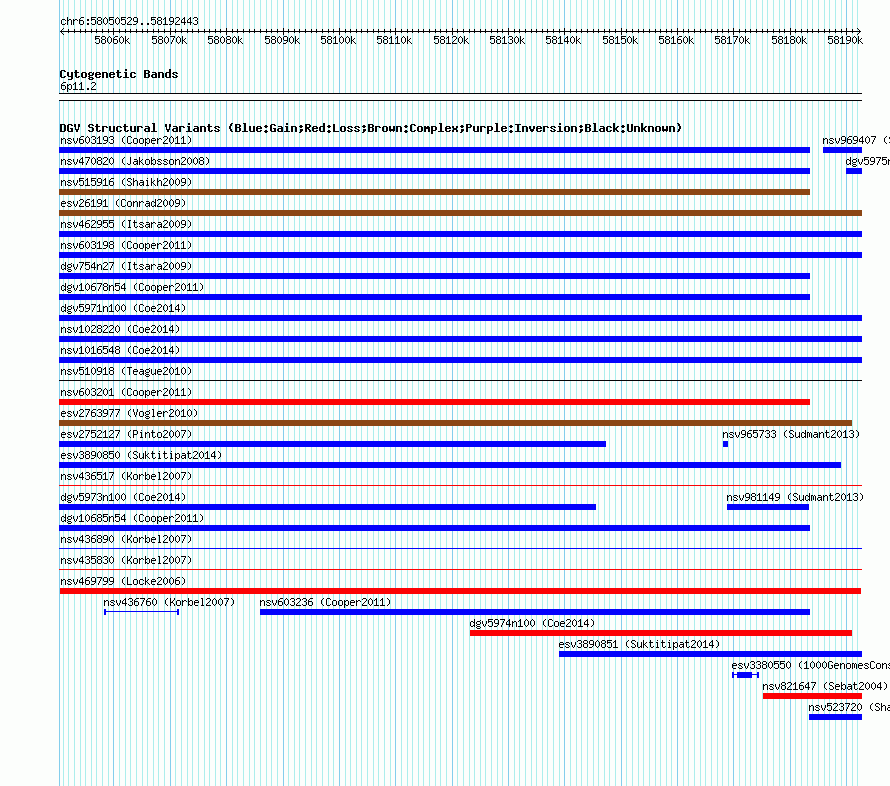Click the dgv754n27 (Itsara2009) label
This screenshot has width=890, height=786.
pyautogui.click(x=126, y=266)
